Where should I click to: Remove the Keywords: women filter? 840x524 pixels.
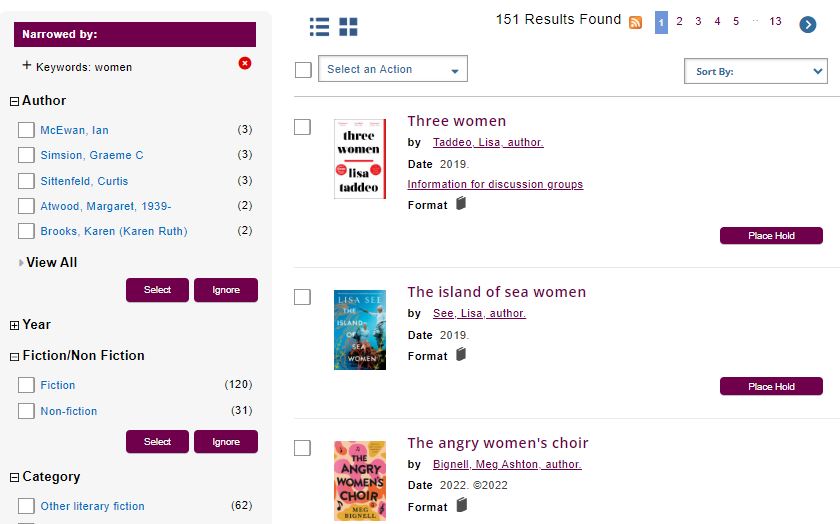click(245, 64)
